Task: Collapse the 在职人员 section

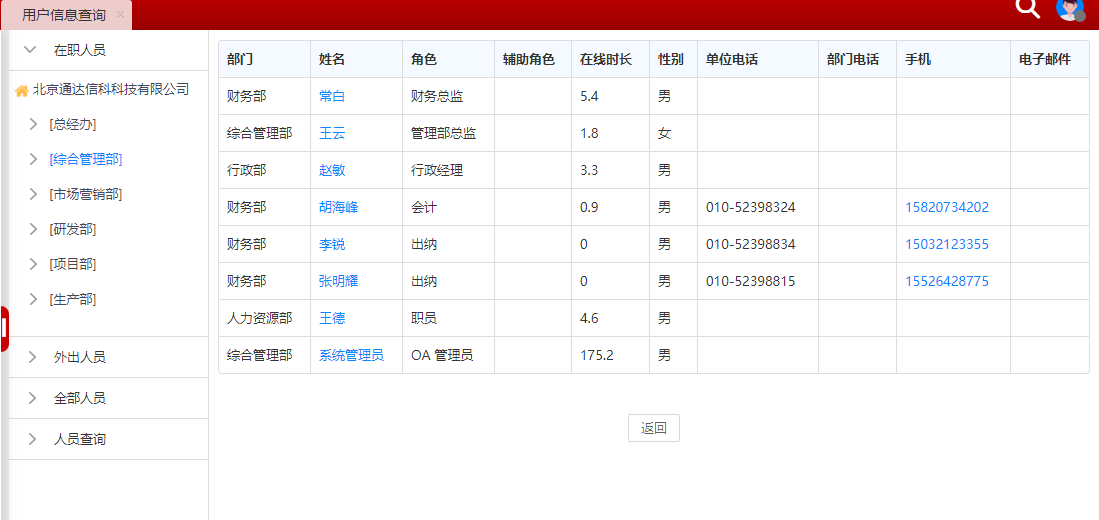Action: click(29, 50)
